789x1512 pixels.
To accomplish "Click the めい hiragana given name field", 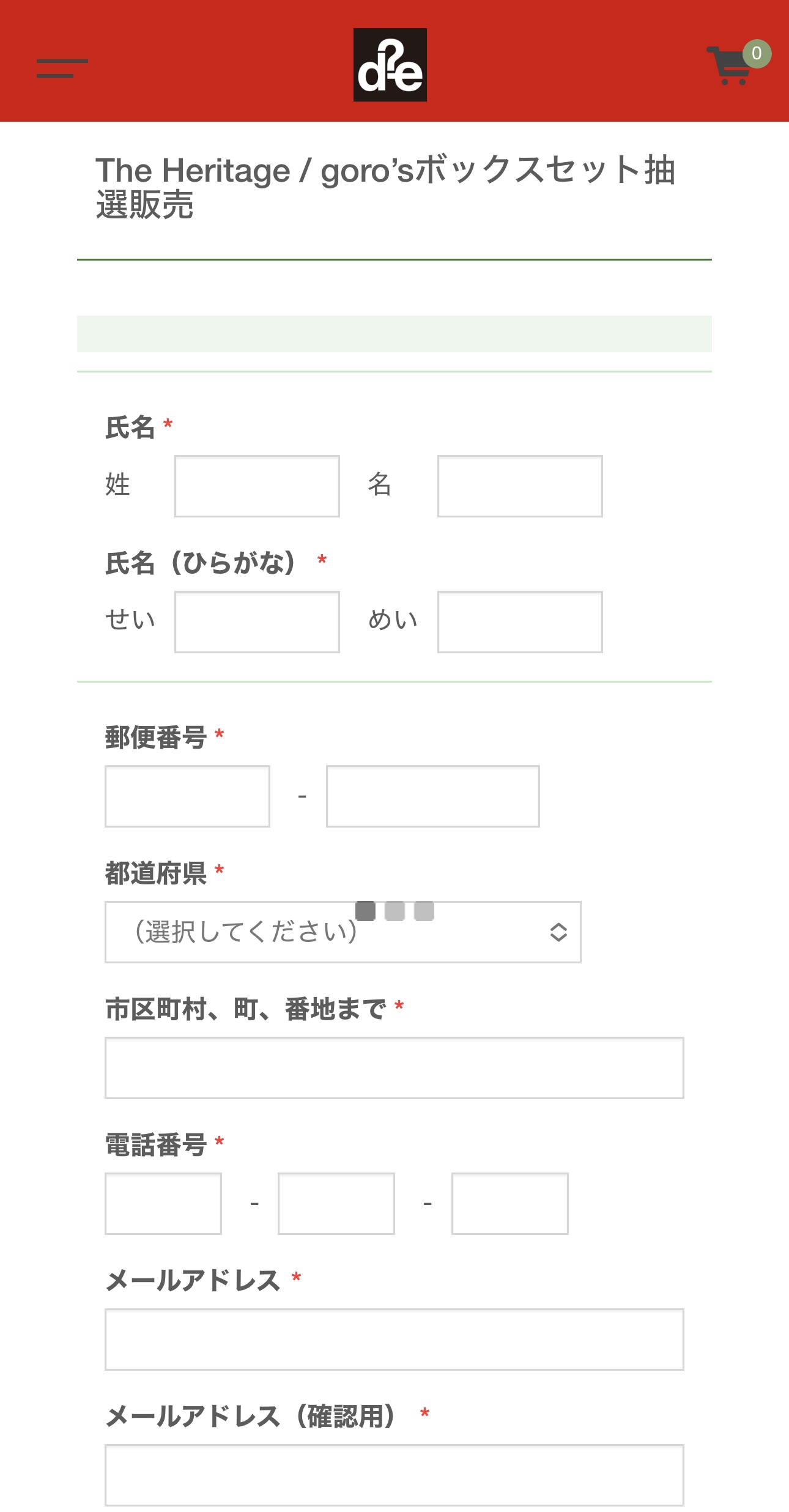I will tap(520, 622).
